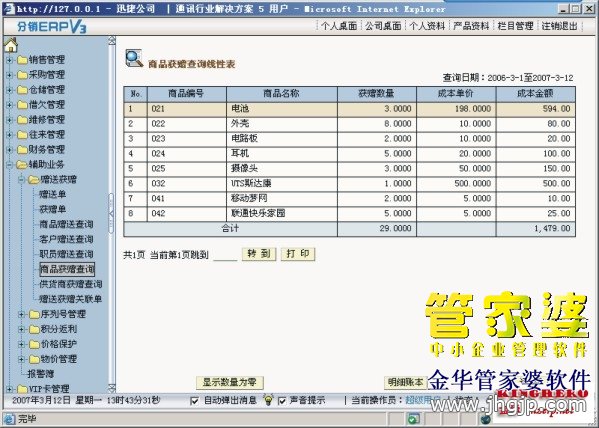
Task: Expand the 仓储管理 tree node
Action: 10,90
